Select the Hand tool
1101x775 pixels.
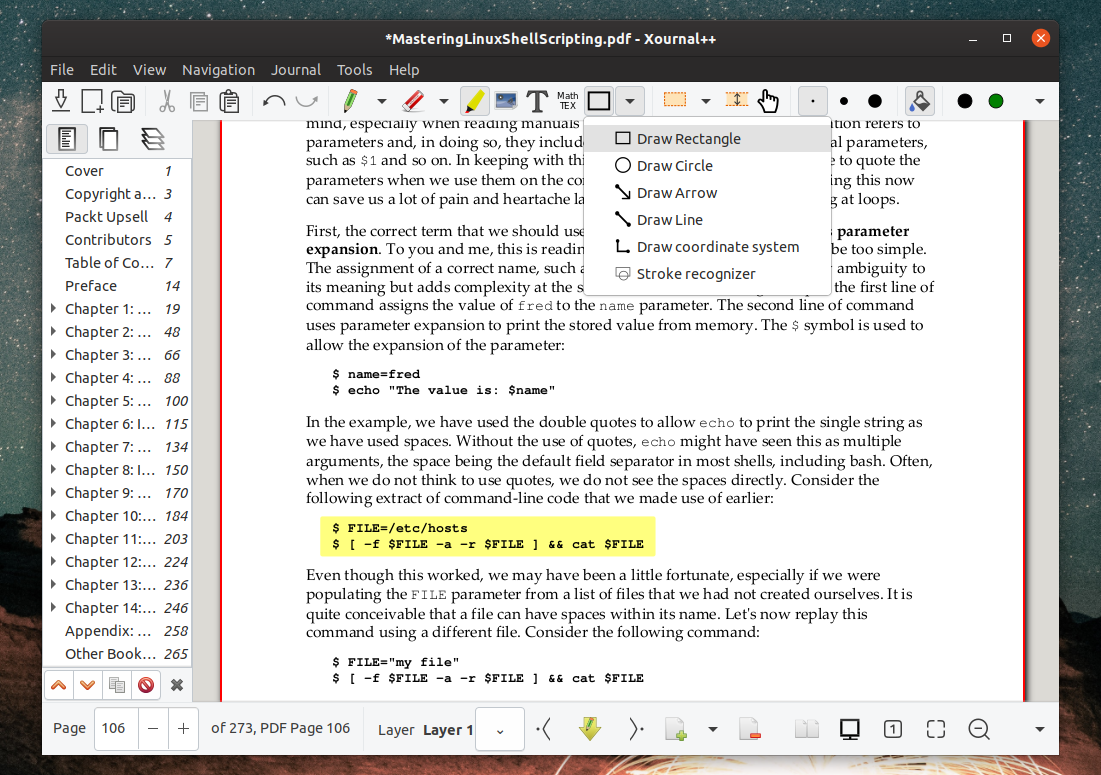[768, 100]
